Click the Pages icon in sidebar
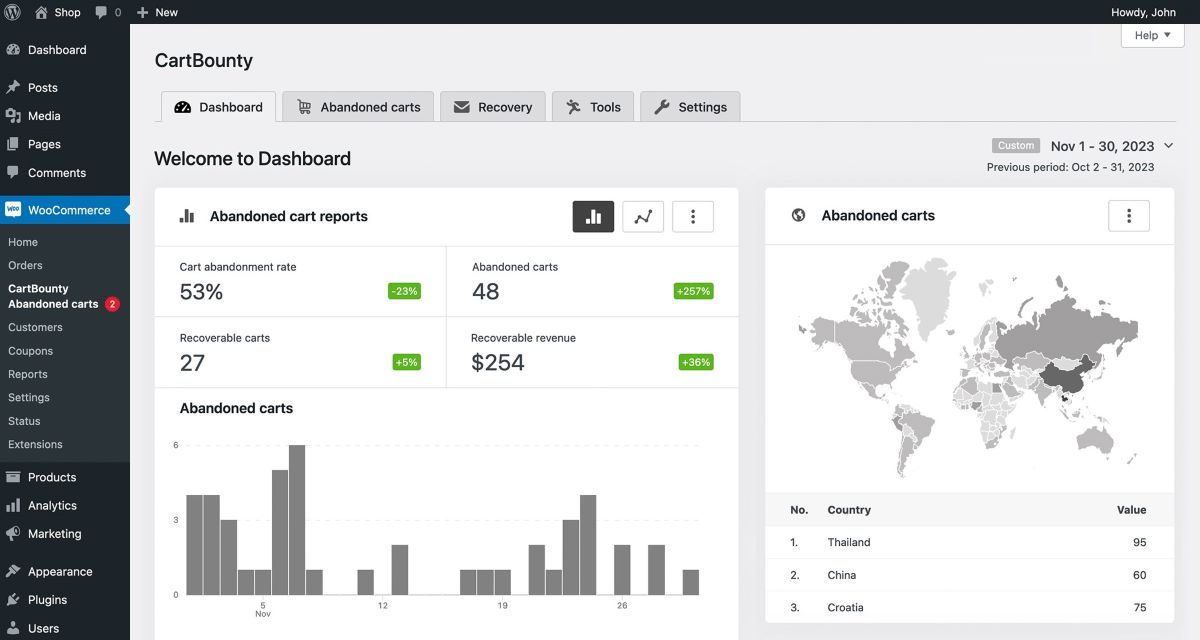The image size is (1200, 640). [13, 144]
